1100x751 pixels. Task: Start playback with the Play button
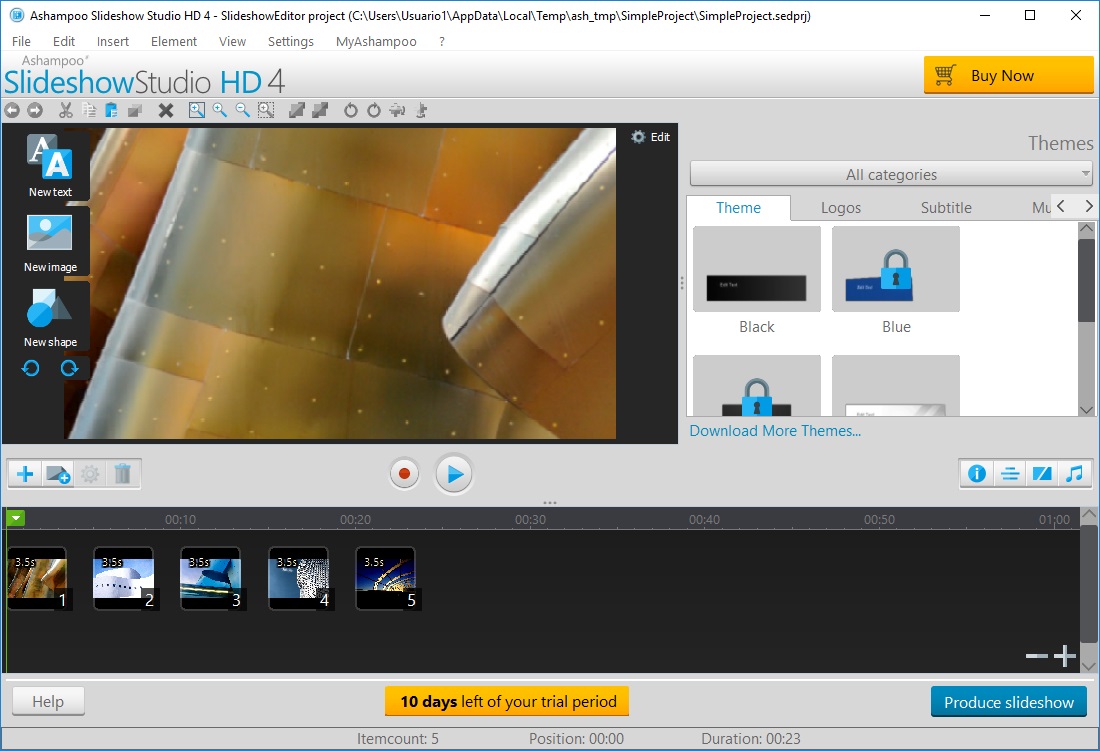(454, 473)
